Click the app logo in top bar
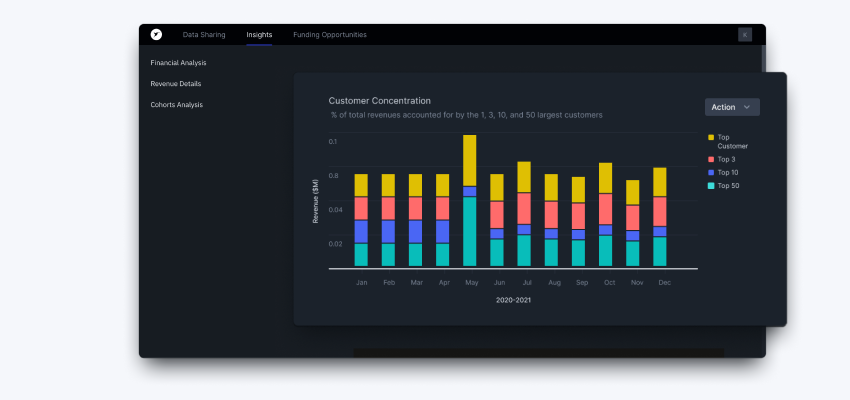The width and height of the screenshot is (850, 400). coord(156,34)
